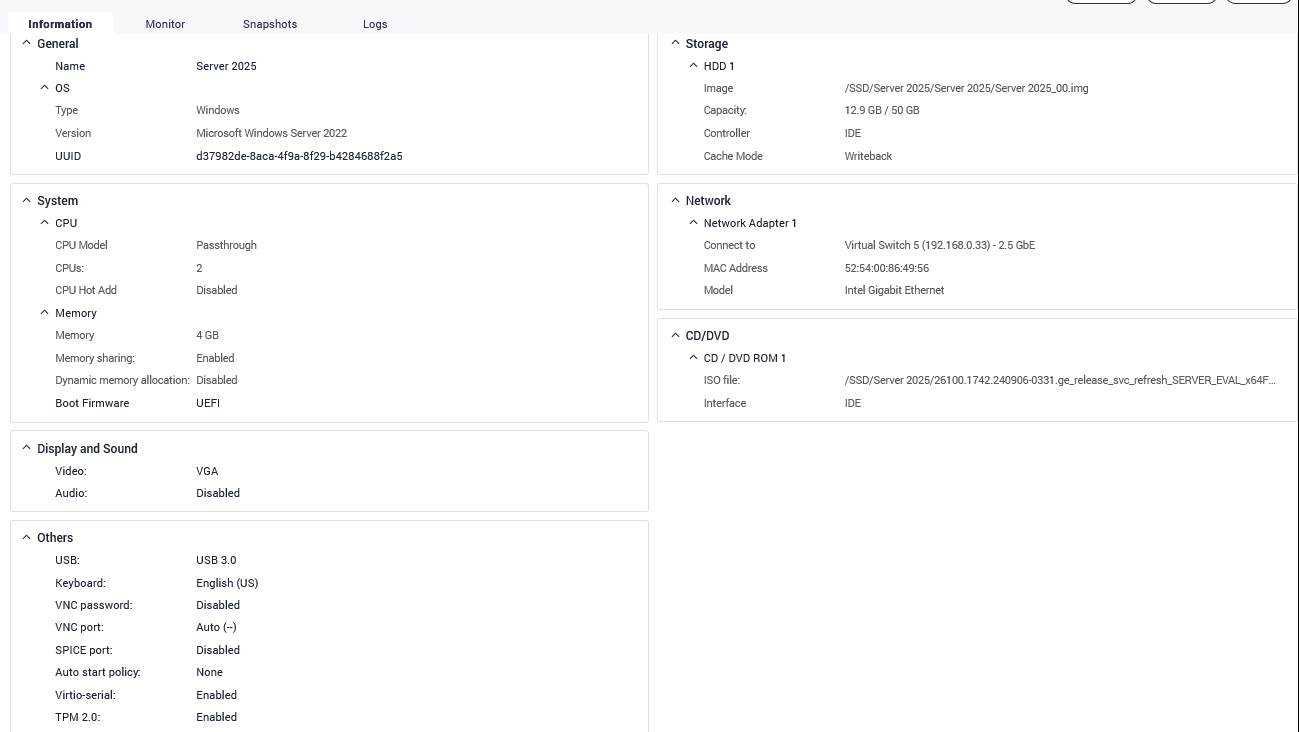Collapse the Others section
Viewport: 1299px width, 732px height.
(x=27, y=537)
